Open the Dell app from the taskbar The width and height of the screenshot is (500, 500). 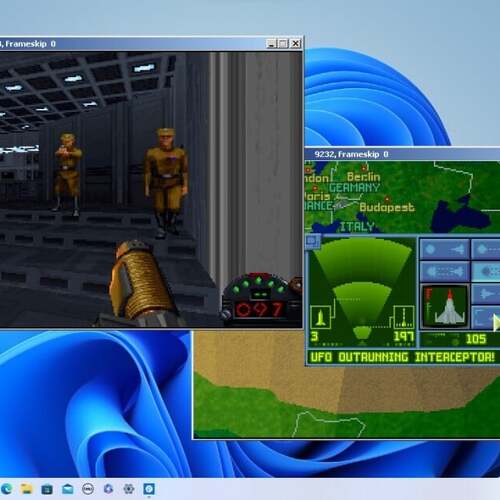click(x=88, y=489)
